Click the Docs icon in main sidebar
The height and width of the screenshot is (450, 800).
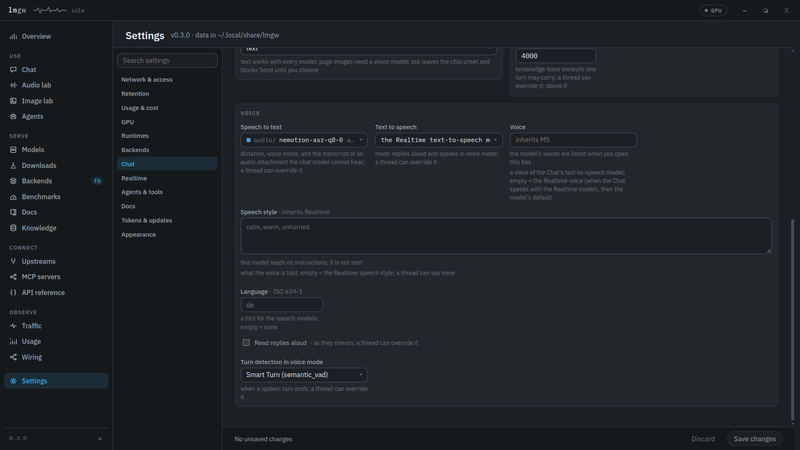(x=13, y=212)
